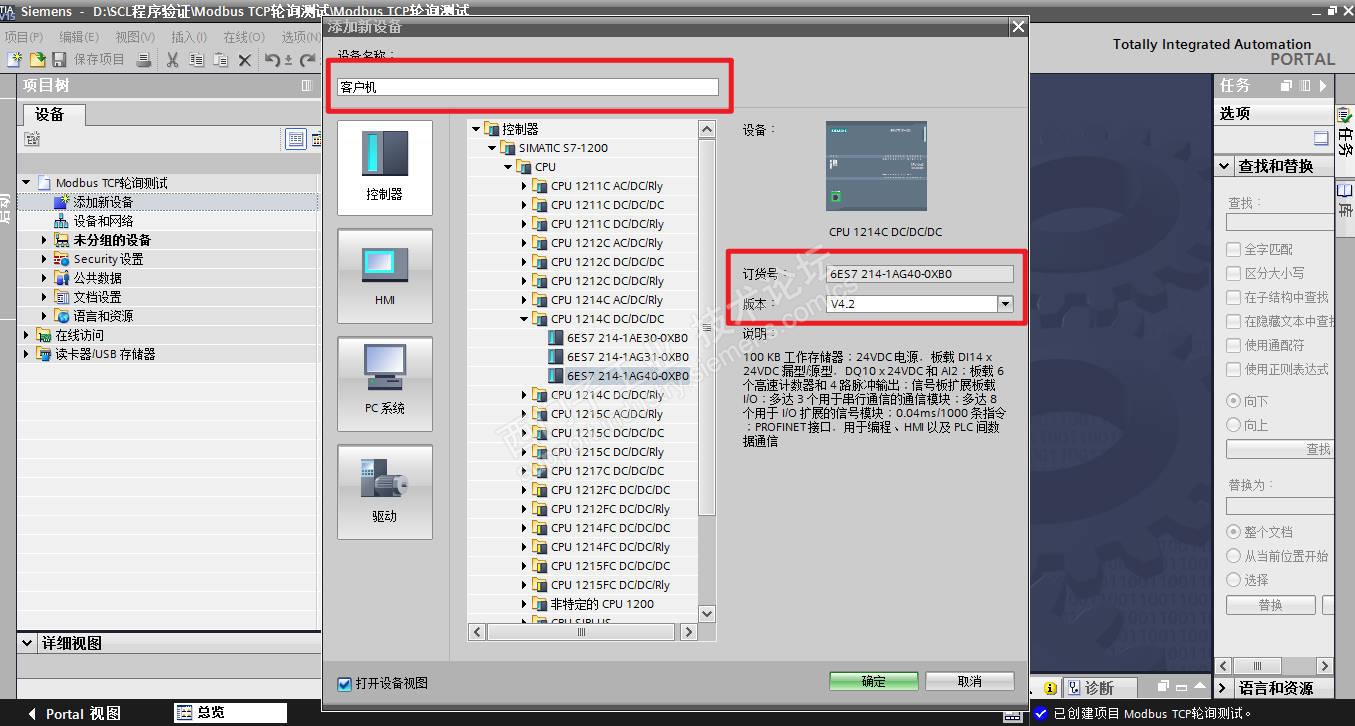Open the 版本 V4.2 dropdown
This screenshot has height=726, width=1355.
1005,304
